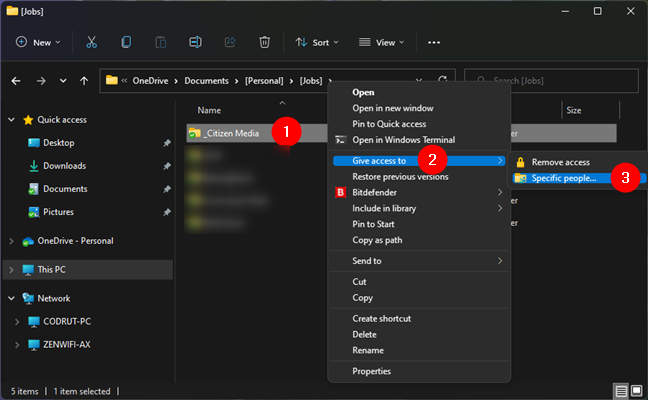Expand OneDrive - Personal tree node
The image size is (648, 400).
[x=12, y=241]
